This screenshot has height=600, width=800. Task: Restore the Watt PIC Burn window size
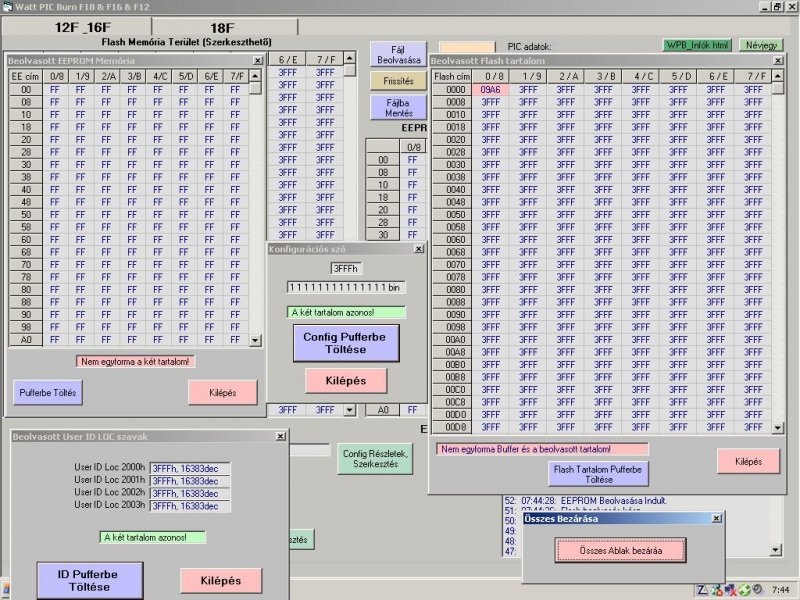(x=777, y=7)
